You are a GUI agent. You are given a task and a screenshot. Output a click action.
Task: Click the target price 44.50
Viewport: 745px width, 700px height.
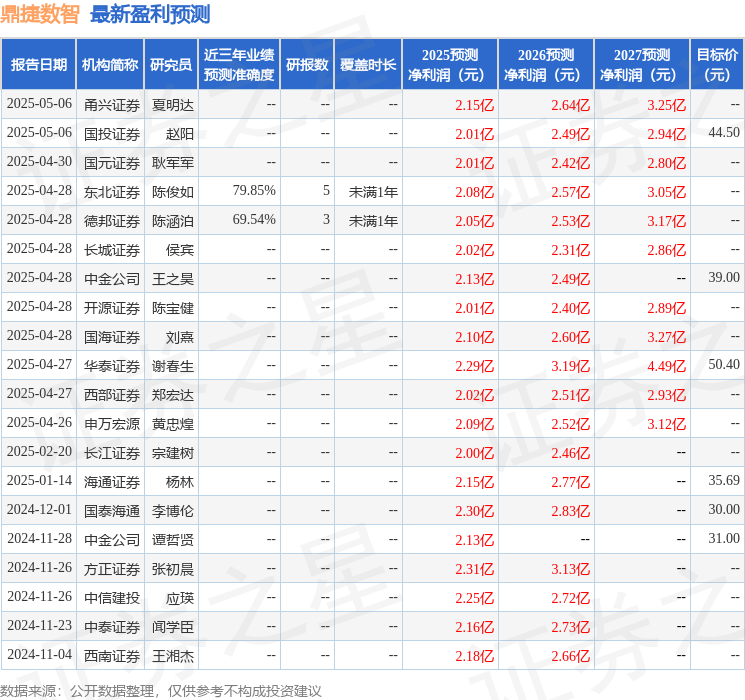(x=724, y=133)
